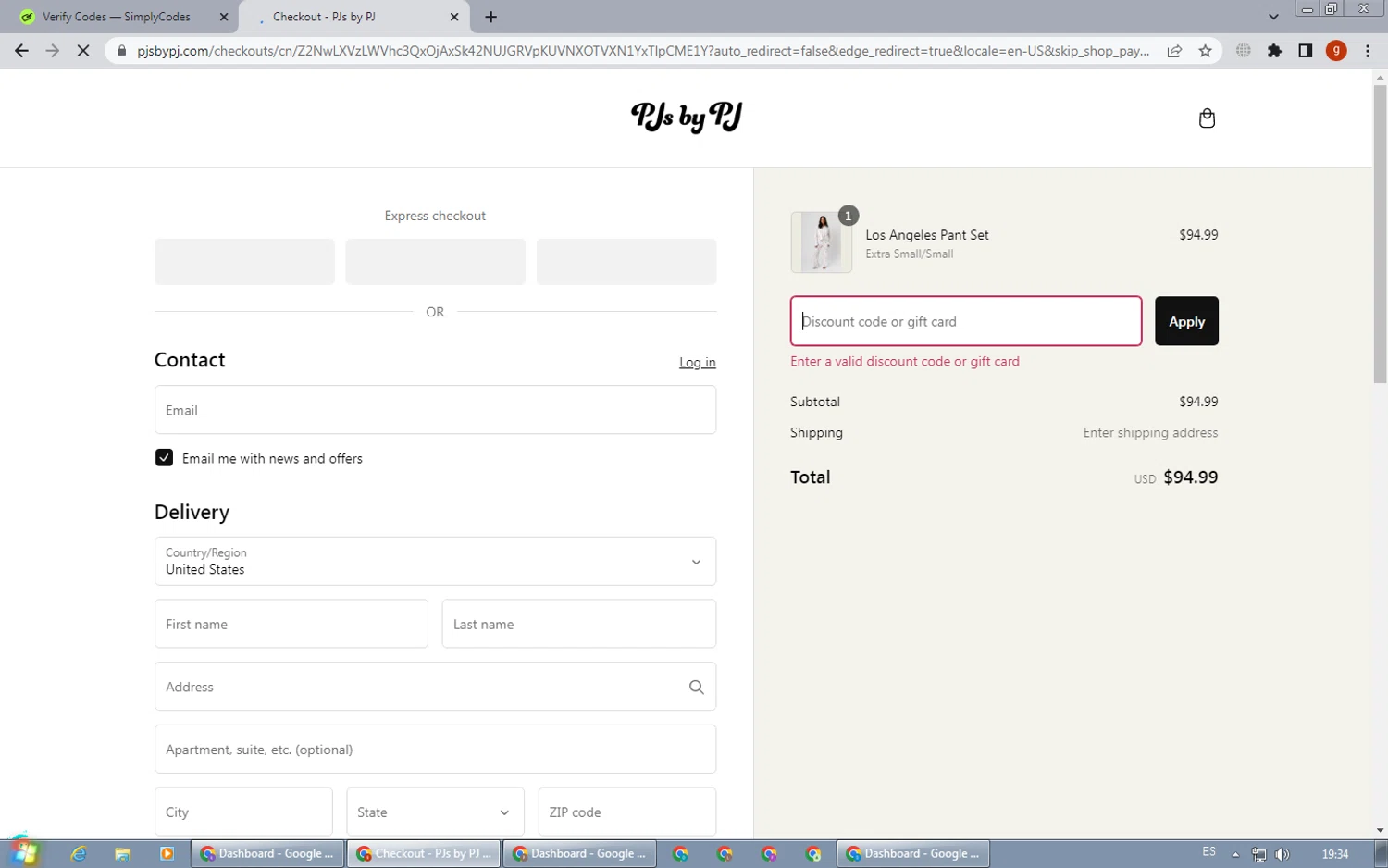Click the Discount code or gift card field
The image size is (1388, 868).
966,321
